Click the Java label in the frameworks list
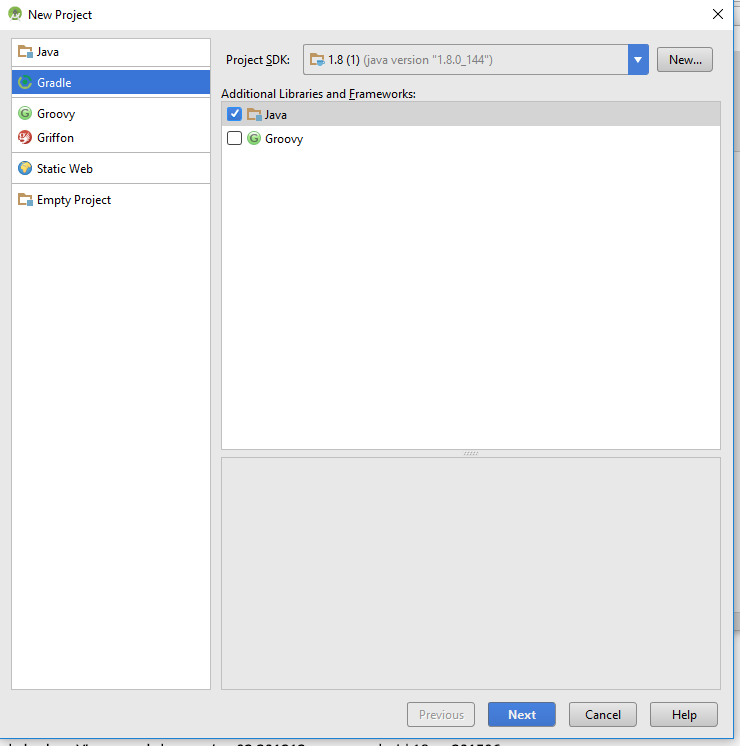Image resolution: width=740 pixels, height=746 pixels. point(276,115)
